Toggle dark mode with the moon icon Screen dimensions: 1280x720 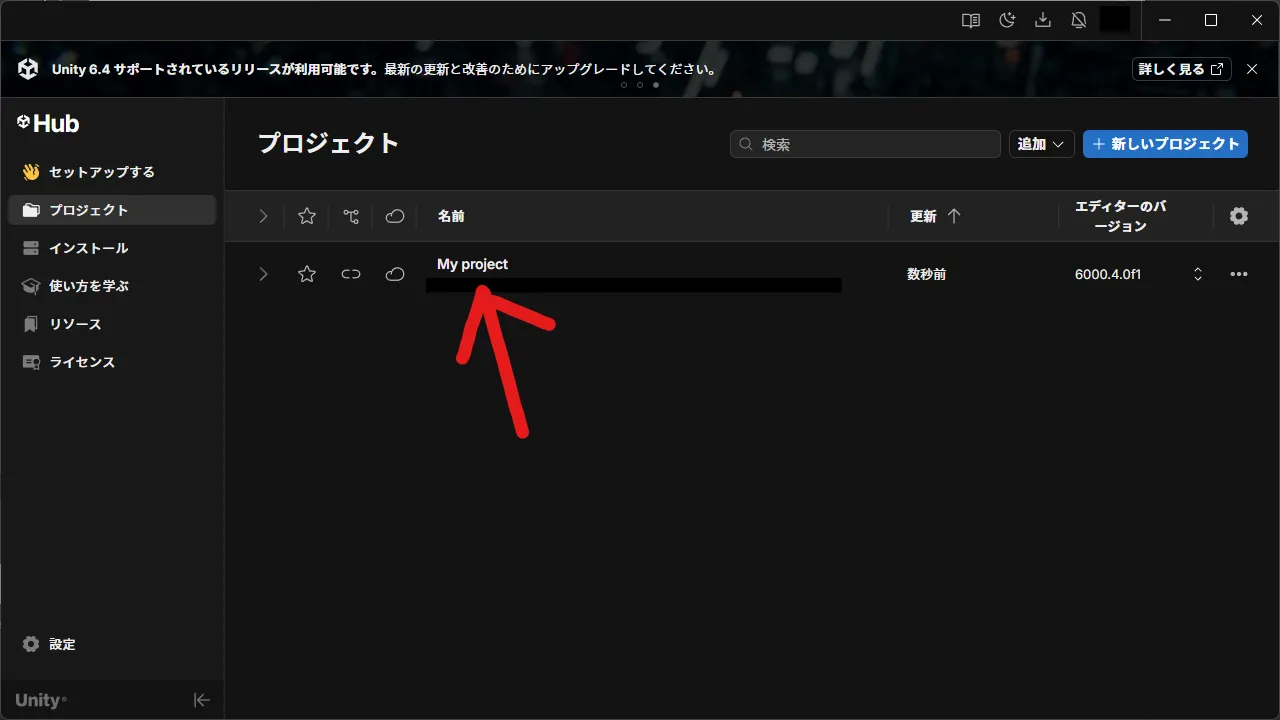click(x=1007, y=19)
